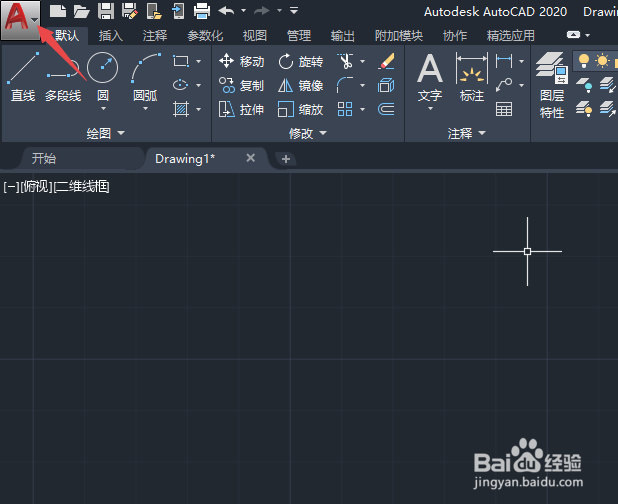Undo the last action
This screenshot has width=618, height=504.
point(227,11)
